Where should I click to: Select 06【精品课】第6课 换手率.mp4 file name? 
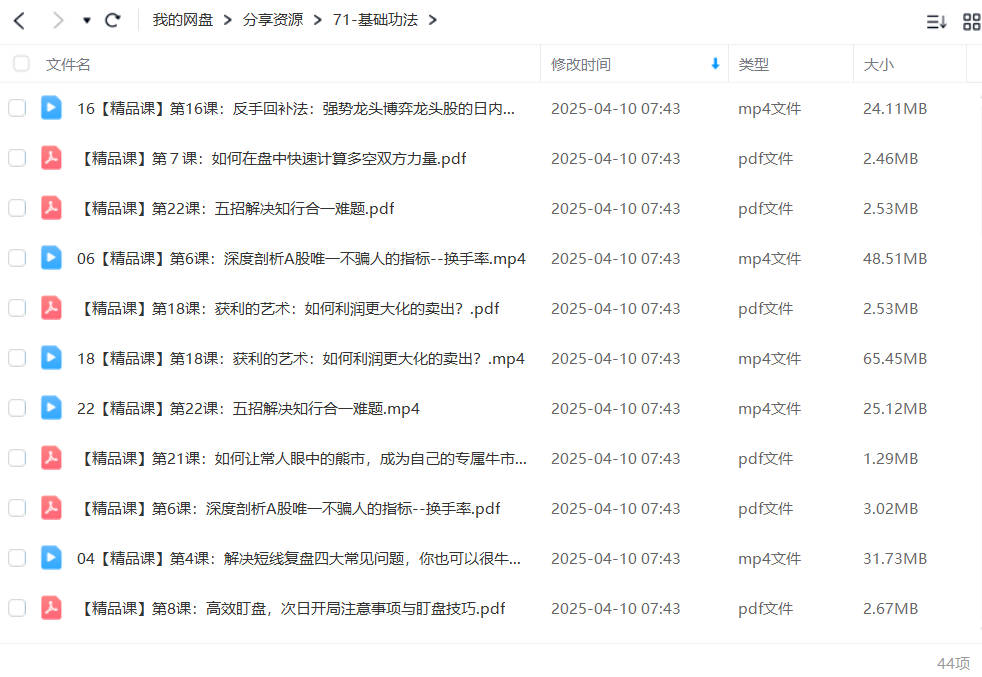click(301, 258)
